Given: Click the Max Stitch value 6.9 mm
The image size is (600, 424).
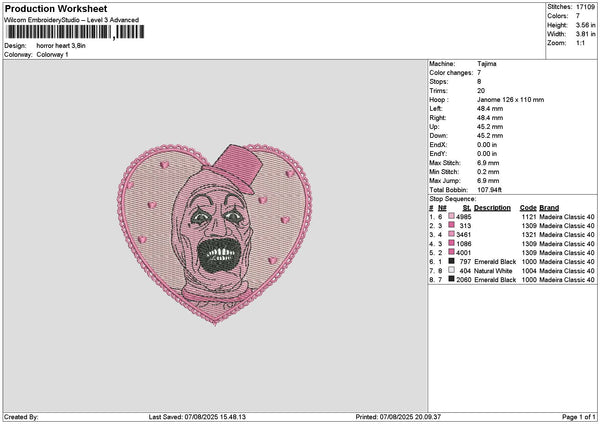Looking at the screenshot, I should click(488, 163).
